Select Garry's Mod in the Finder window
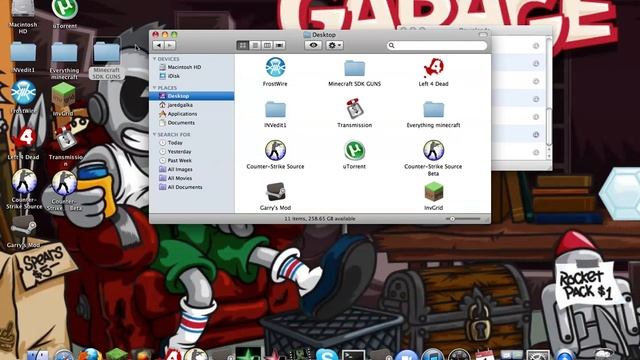 [x=275, y=192]
